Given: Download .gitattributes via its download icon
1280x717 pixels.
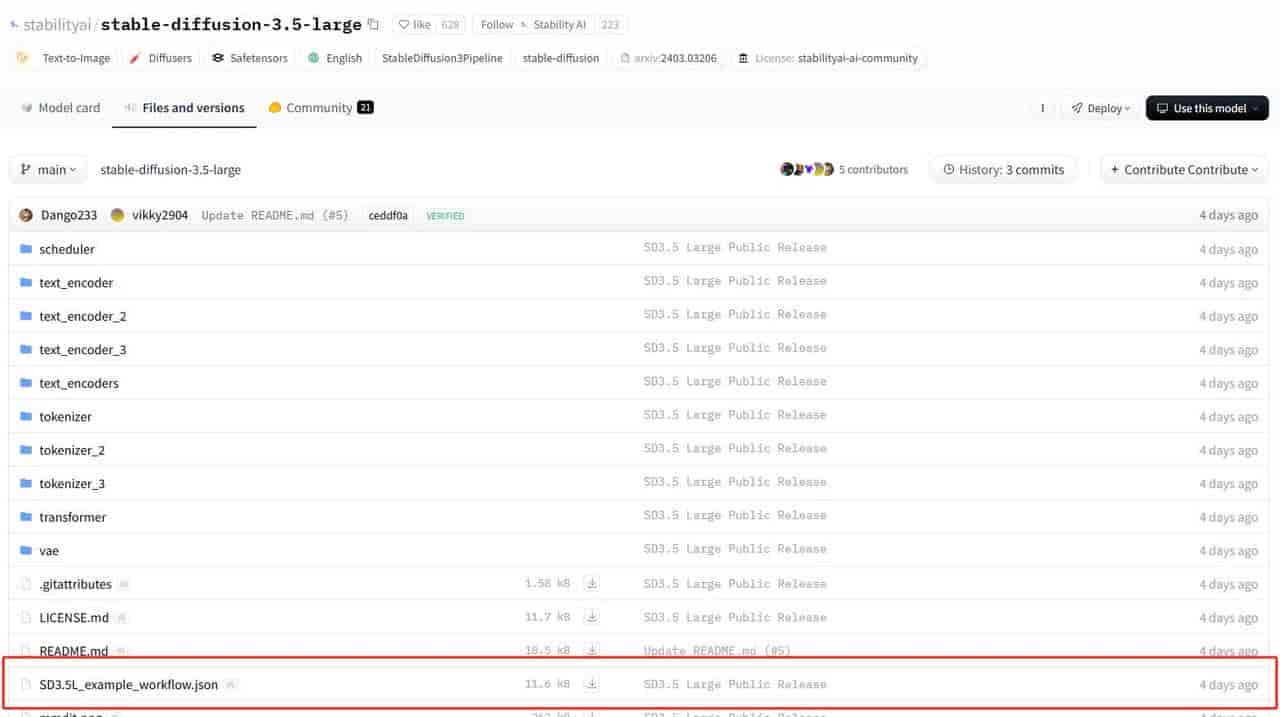Looking at the screenshot, I should coord(592,583).
